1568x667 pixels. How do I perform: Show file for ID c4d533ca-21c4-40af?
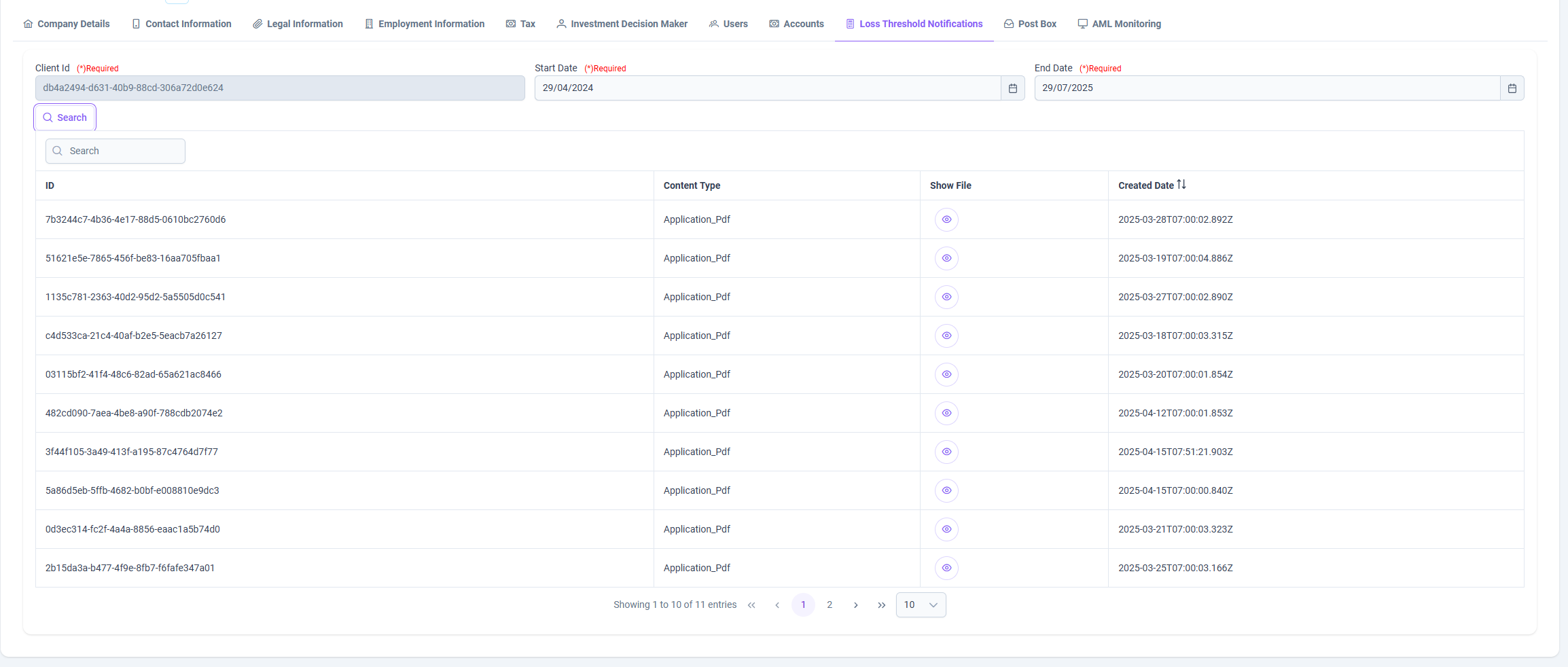pos(946,336)
